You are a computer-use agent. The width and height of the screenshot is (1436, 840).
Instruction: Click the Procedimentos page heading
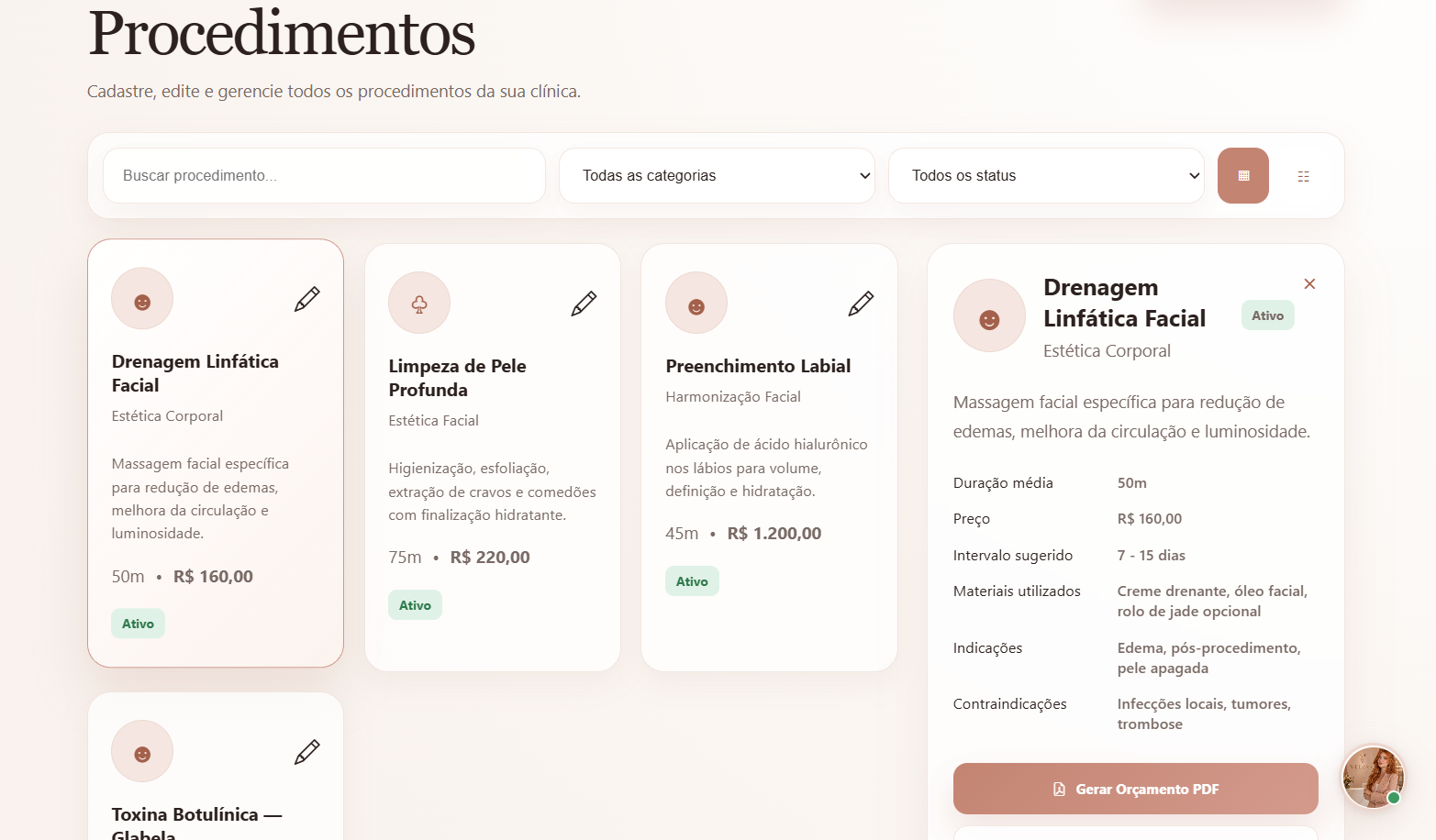click(282, 34)
